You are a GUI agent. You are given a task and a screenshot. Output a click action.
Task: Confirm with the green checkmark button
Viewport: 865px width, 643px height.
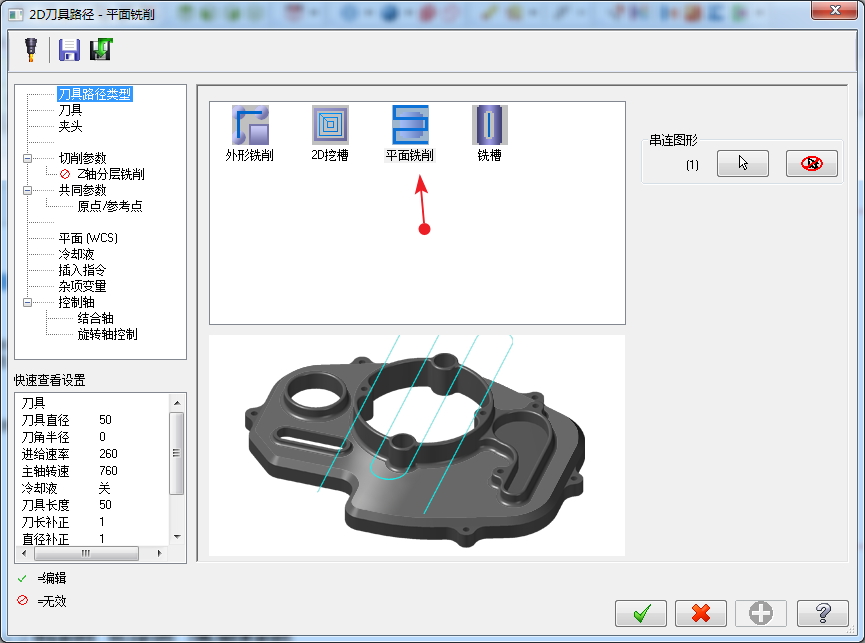(x=641, y=613)
